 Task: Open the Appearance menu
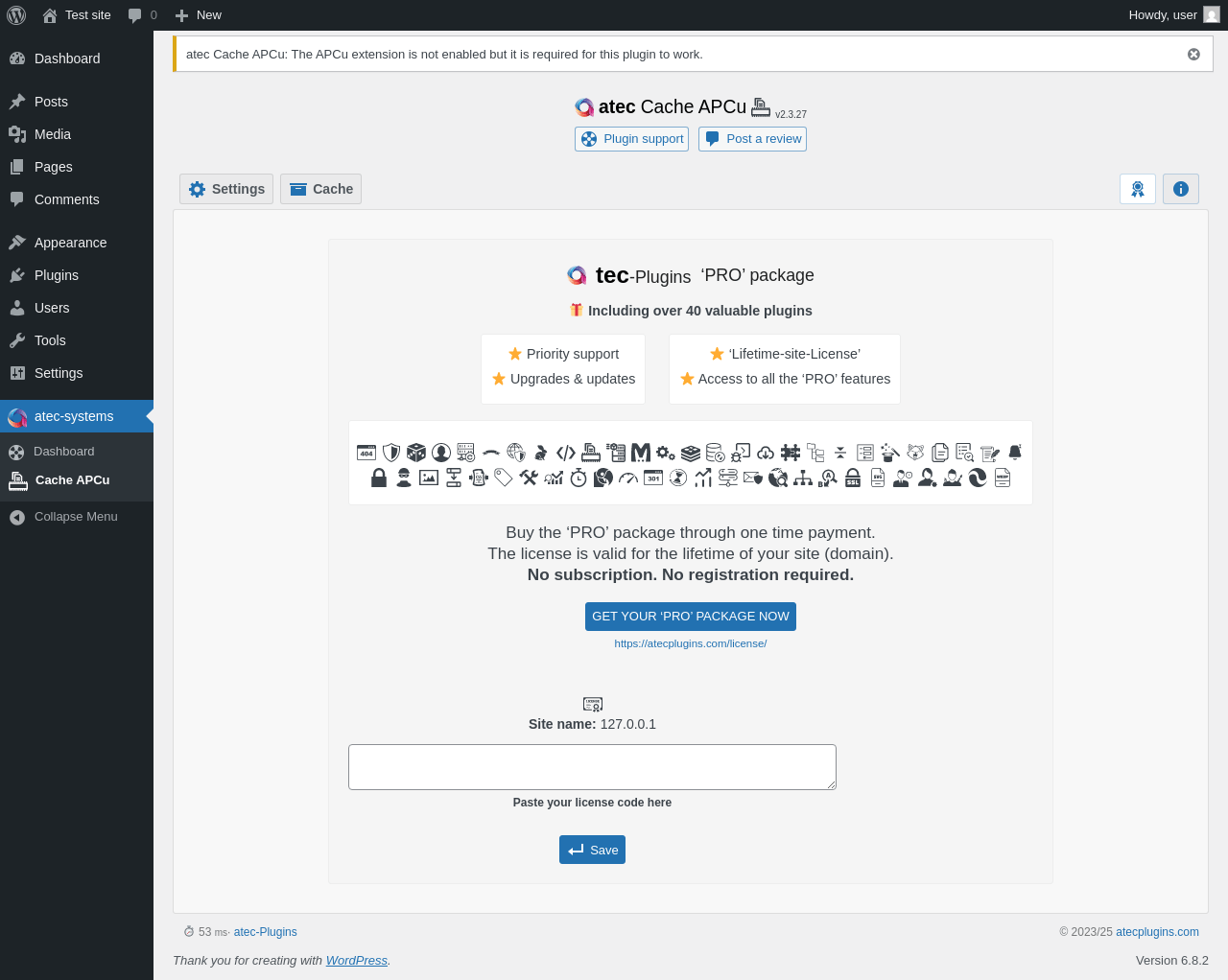coord(77,243)
